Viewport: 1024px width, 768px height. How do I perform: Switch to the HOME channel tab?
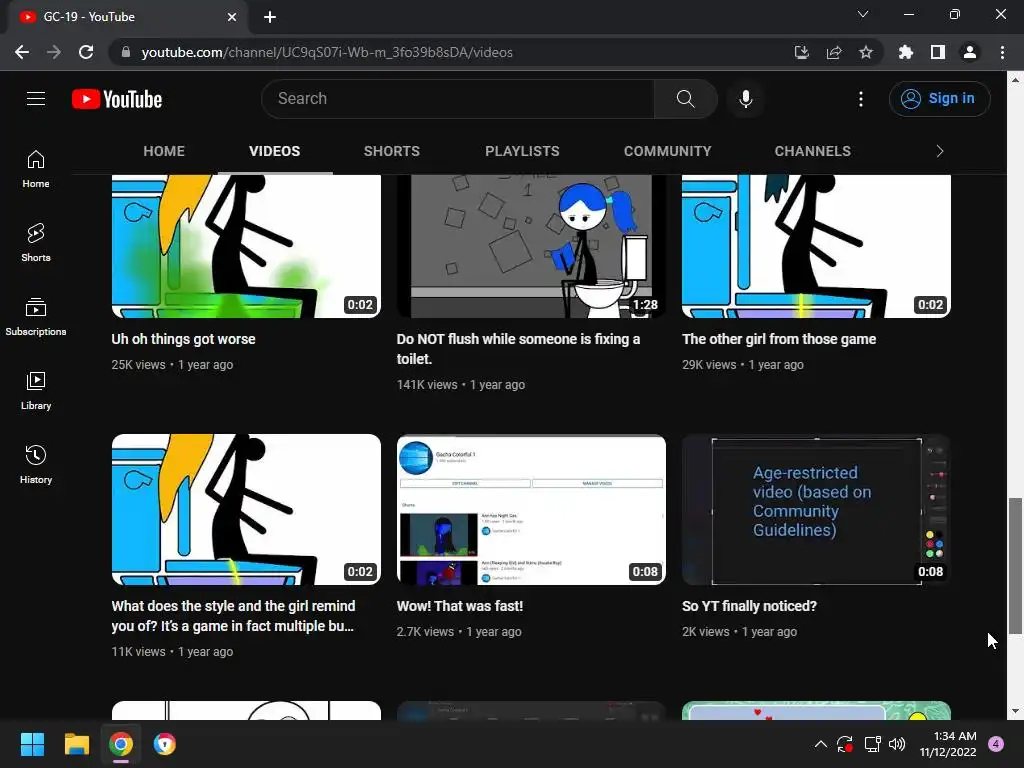(164, 151)
